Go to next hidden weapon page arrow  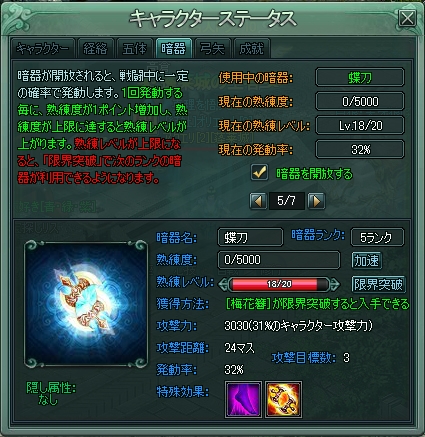click(x=316, y=201)
